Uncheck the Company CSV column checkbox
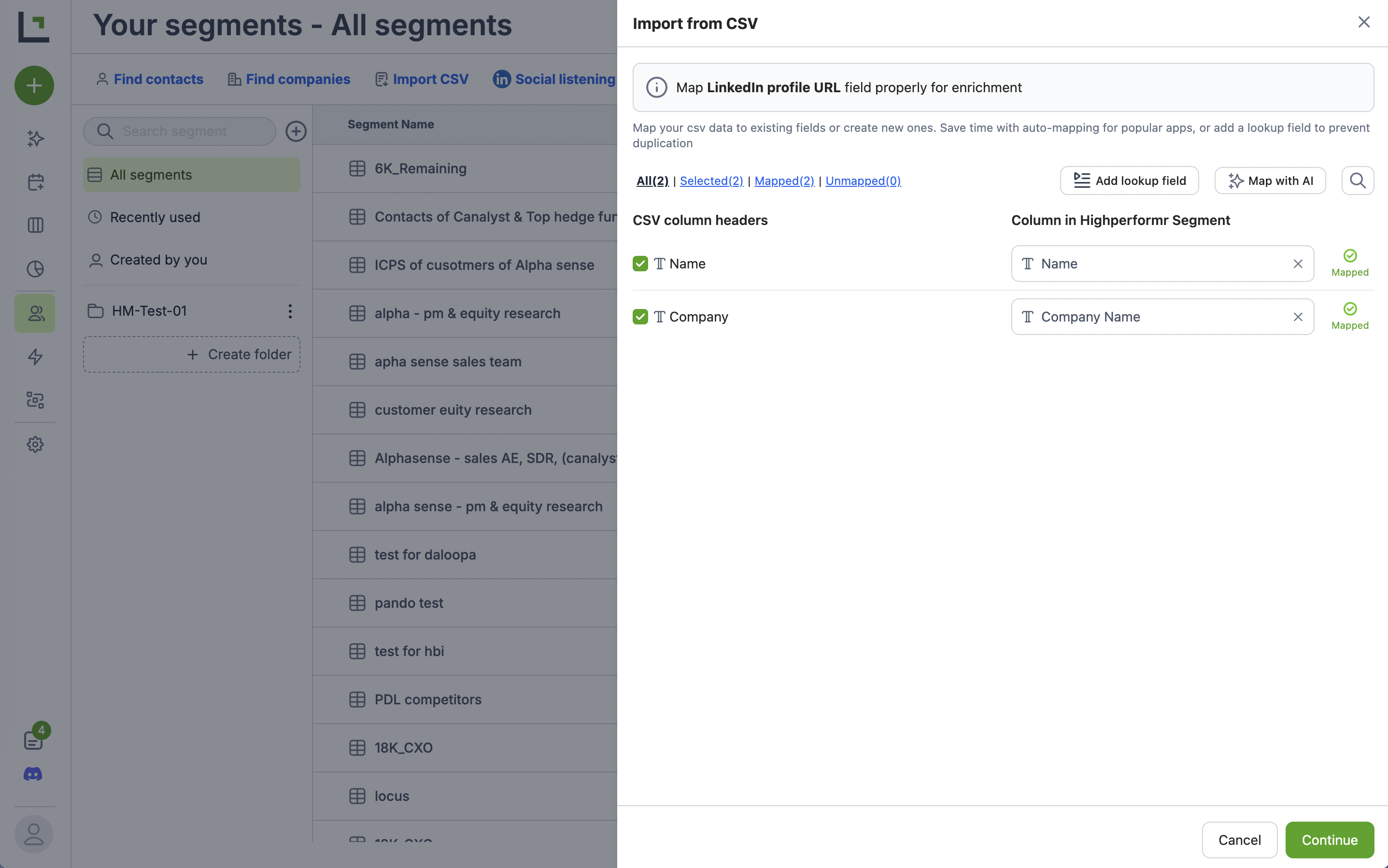Image resolution: width=1388 pixels, height=868 pixels. coord(640,317)
